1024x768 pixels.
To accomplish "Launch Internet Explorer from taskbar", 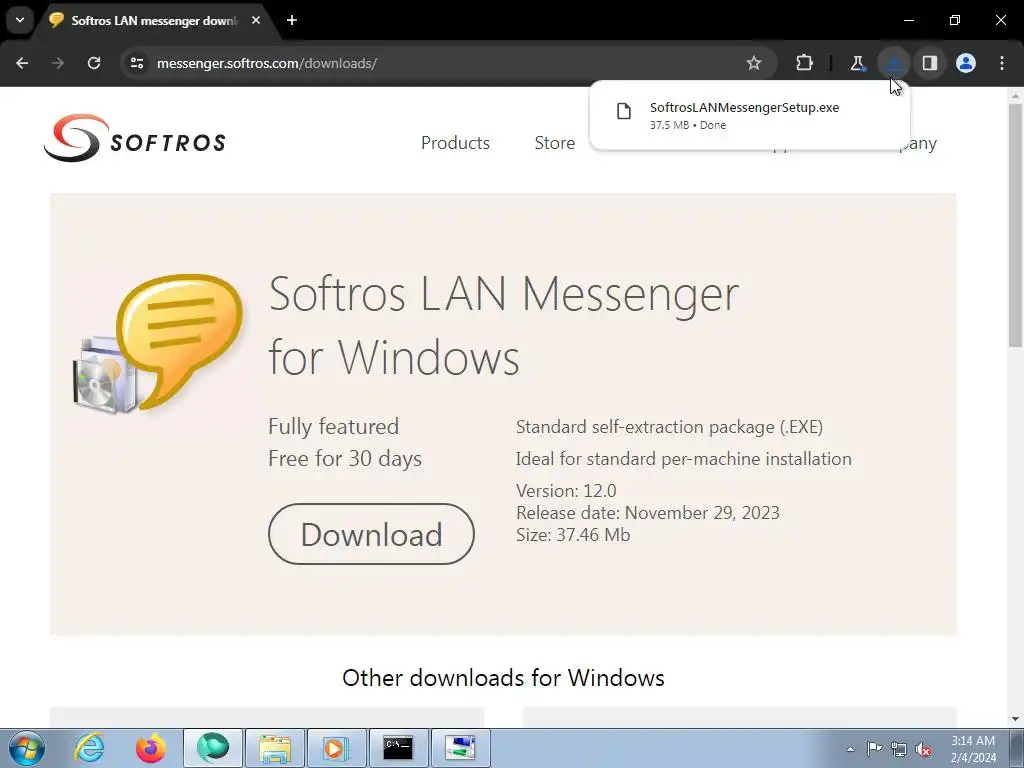I will click(x=89, y=748).
